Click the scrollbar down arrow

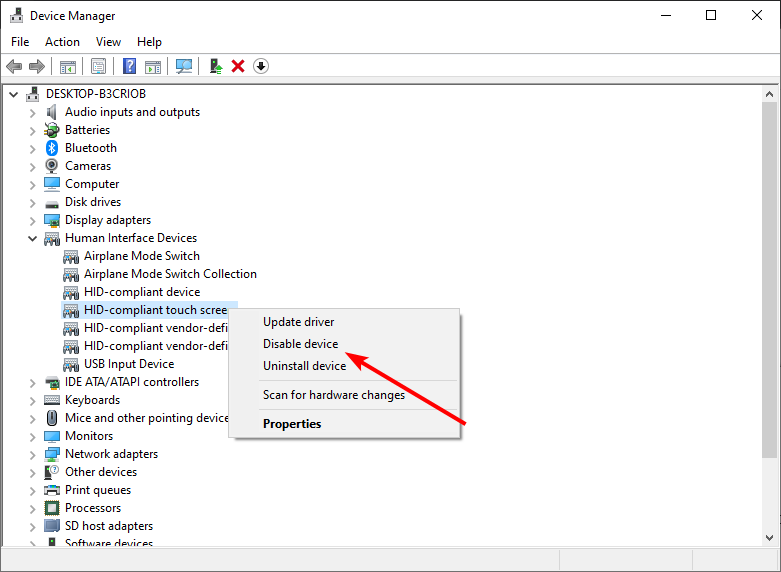[769, 538]
